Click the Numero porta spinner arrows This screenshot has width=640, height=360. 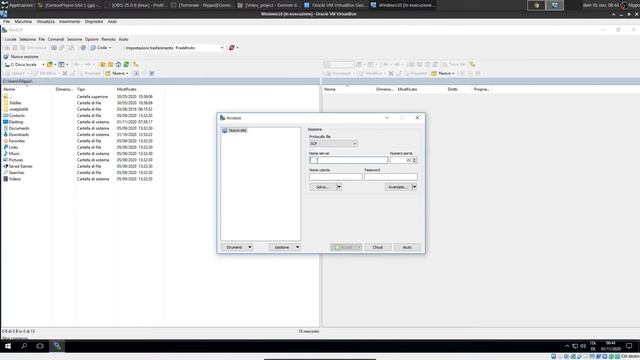point(414,160)
